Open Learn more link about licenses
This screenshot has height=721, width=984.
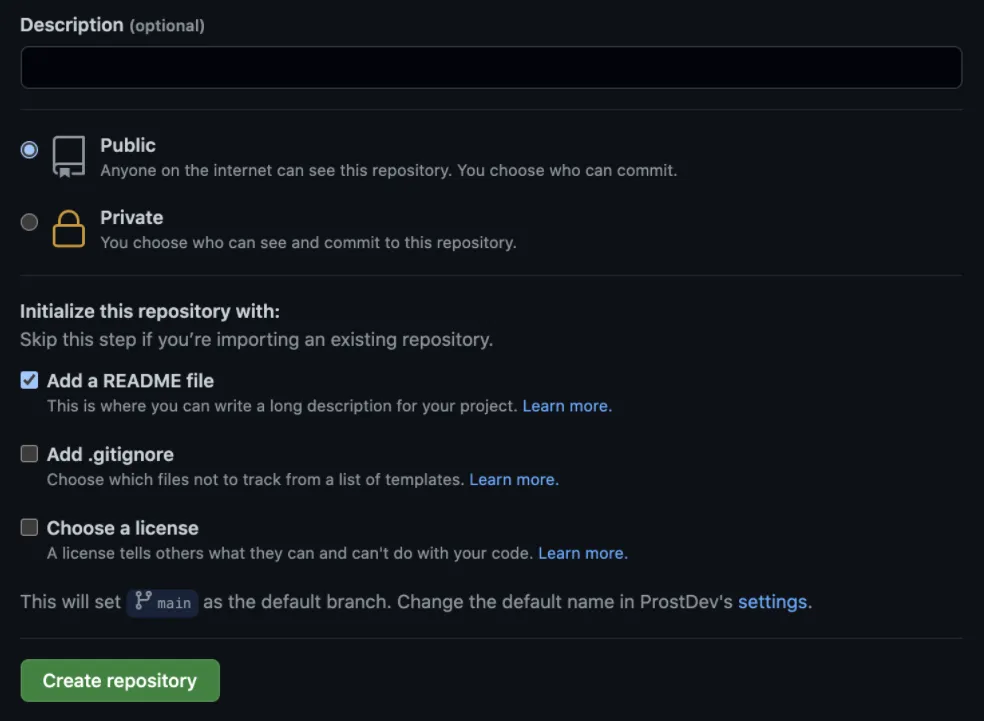pos(582,553)
